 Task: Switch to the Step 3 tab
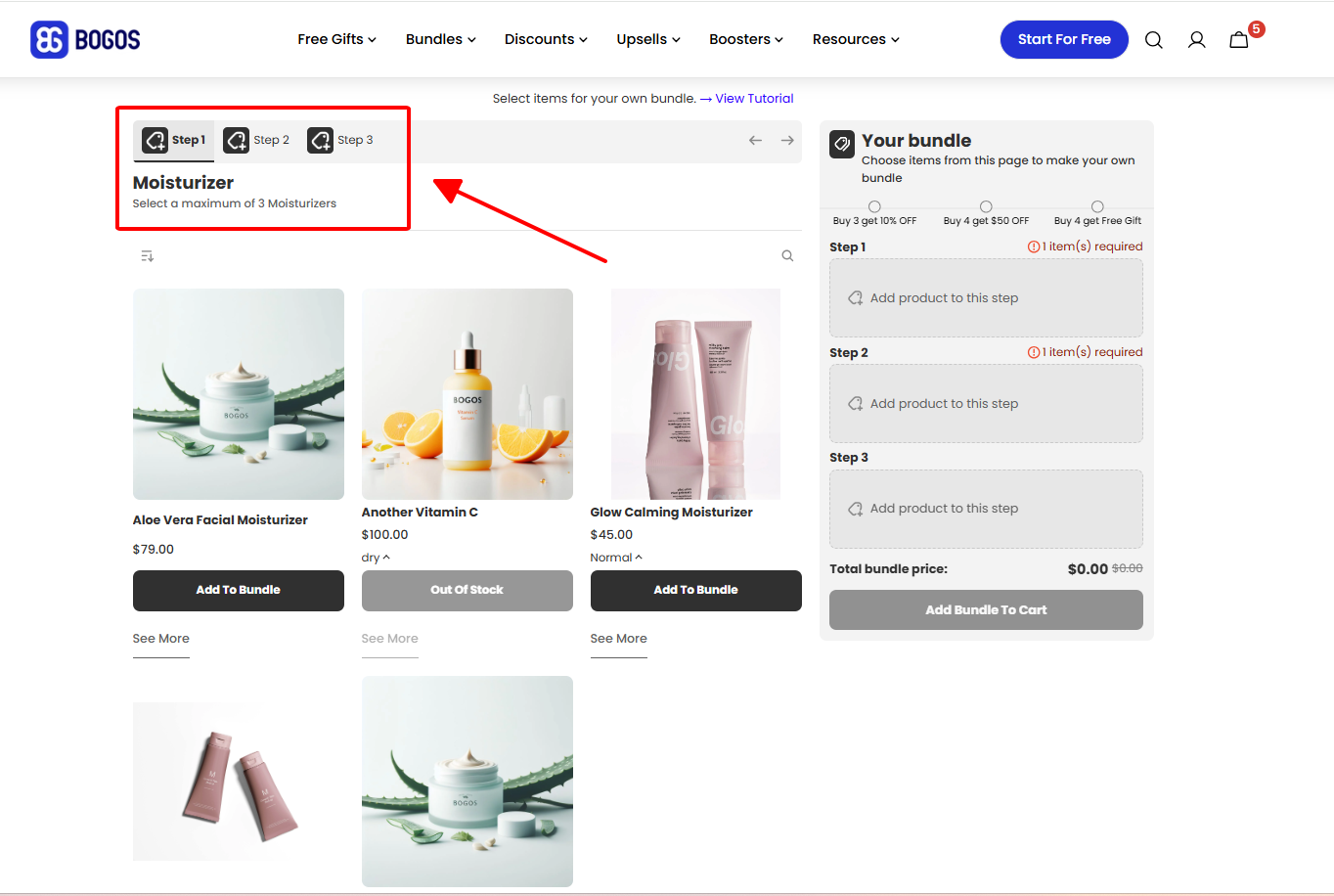point(340,141)
